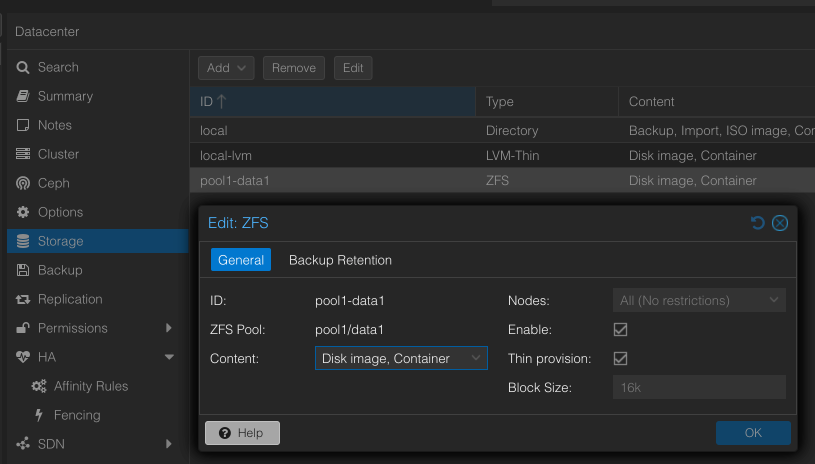Uncheck the Enable checkbox
Screen dimensions: 815x464
[x=620, y=329]
